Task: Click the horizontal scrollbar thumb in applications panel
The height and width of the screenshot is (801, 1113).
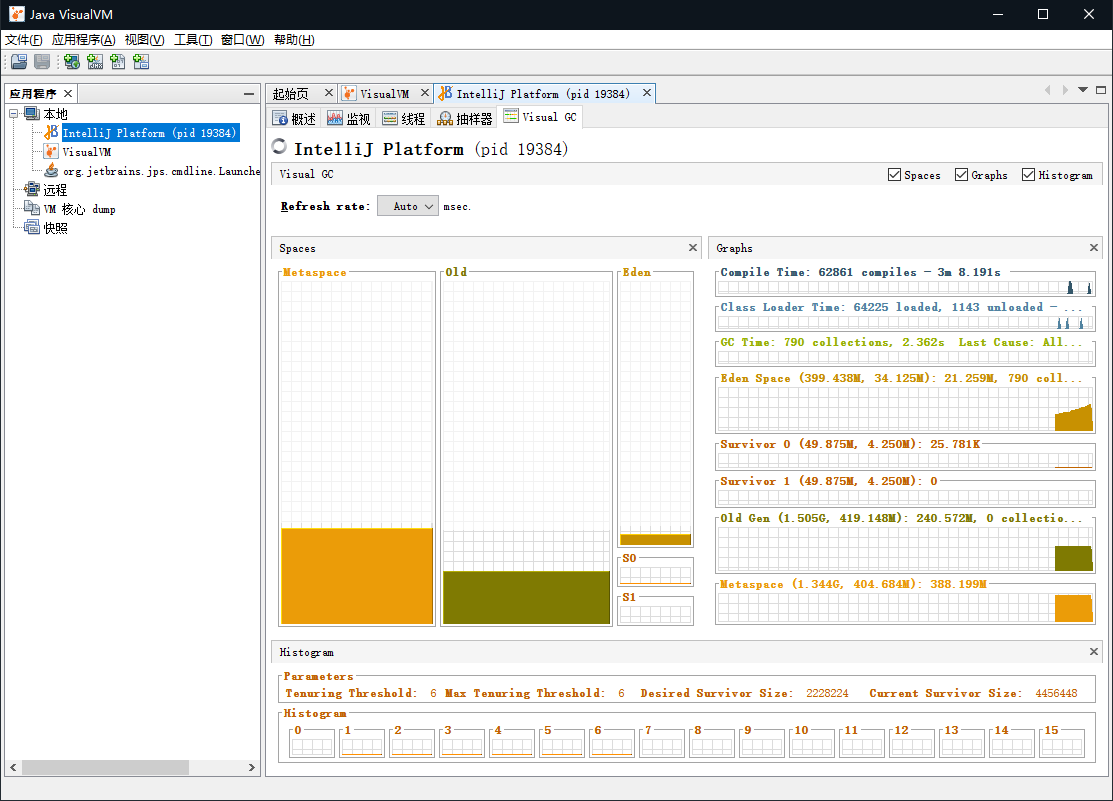Action: (105, 767)
